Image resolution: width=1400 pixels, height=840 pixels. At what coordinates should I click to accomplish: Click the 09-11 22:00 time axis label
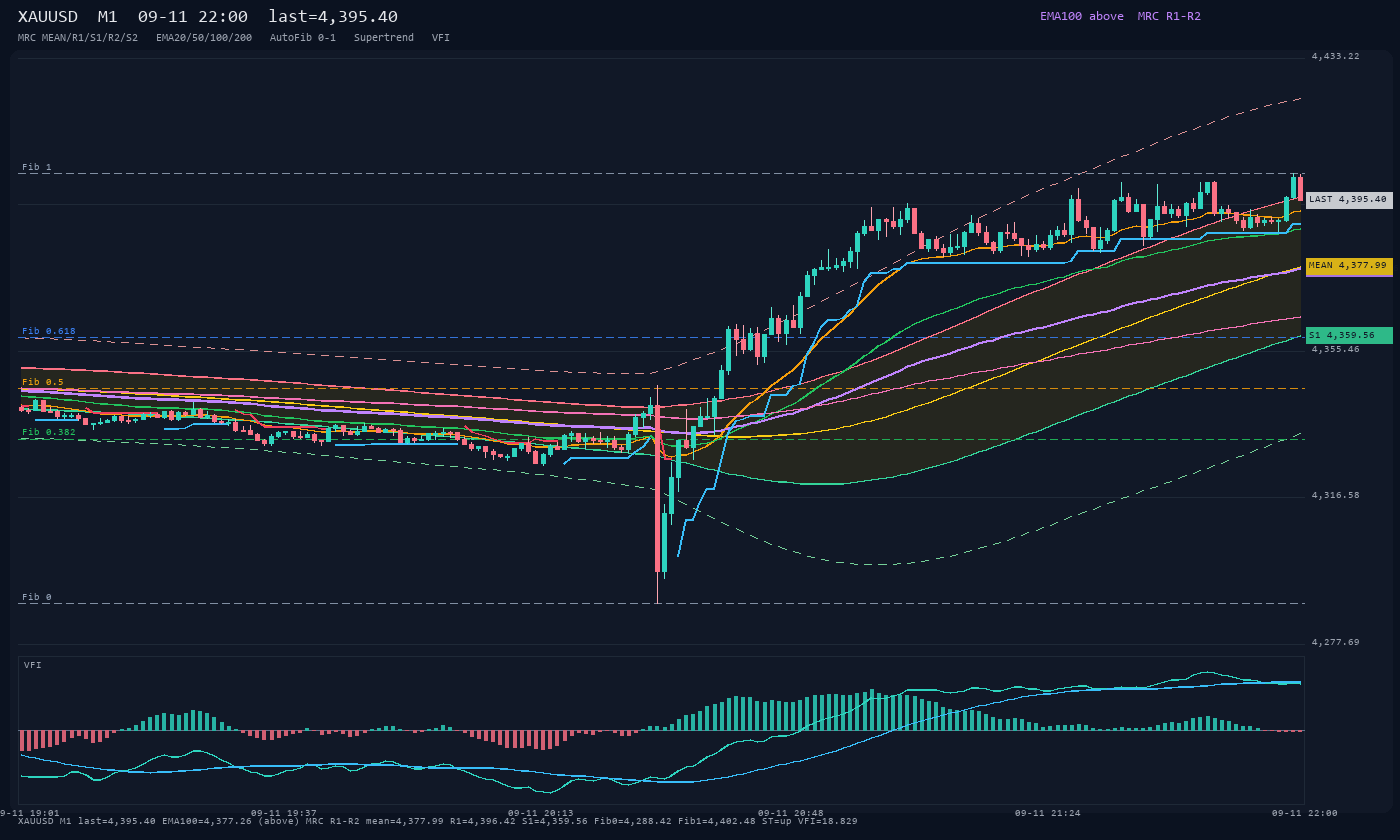pyautogui.click(x=1305, y=813)
